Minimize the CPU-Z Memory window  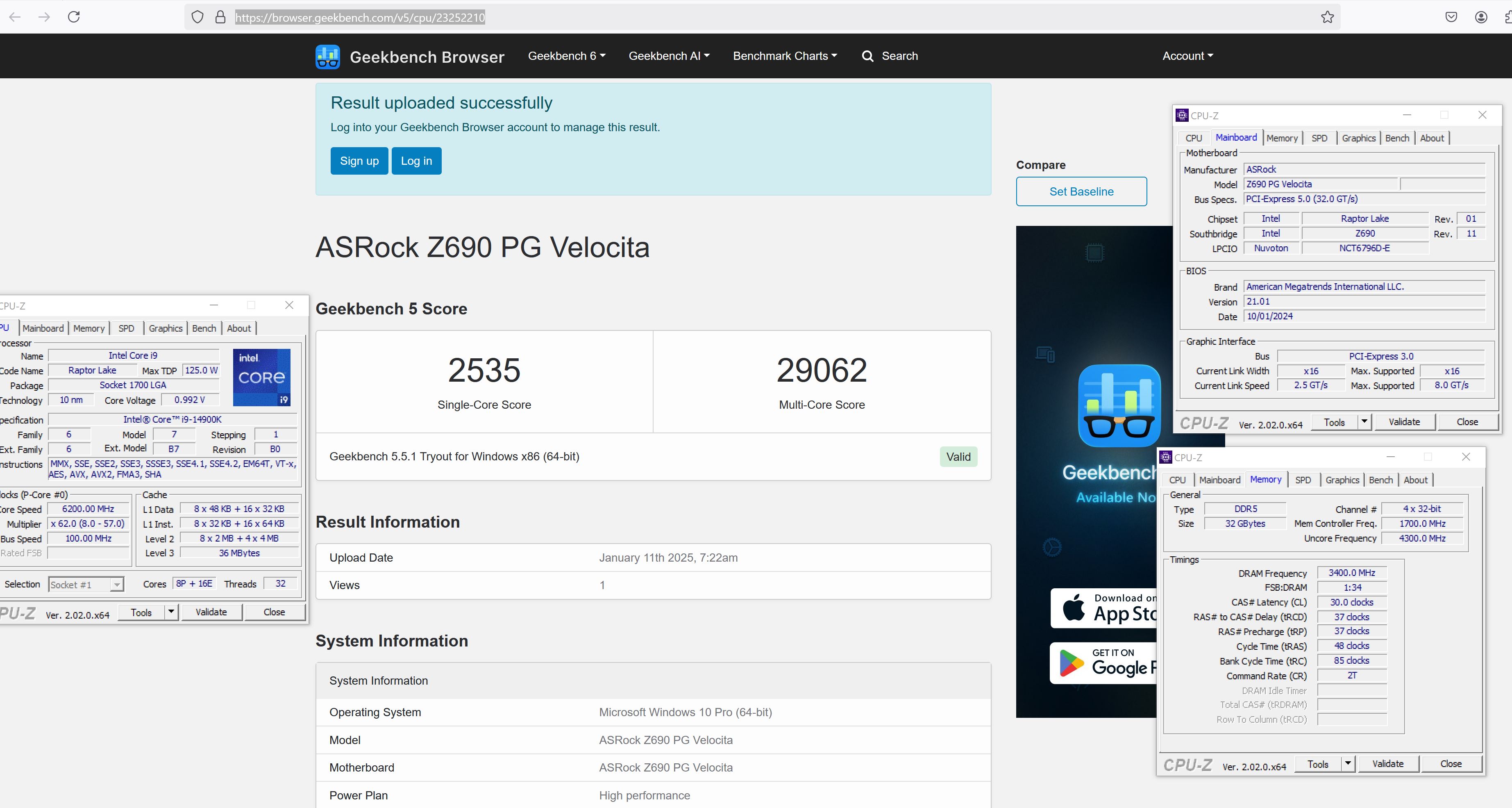[x=1390, y=457]
